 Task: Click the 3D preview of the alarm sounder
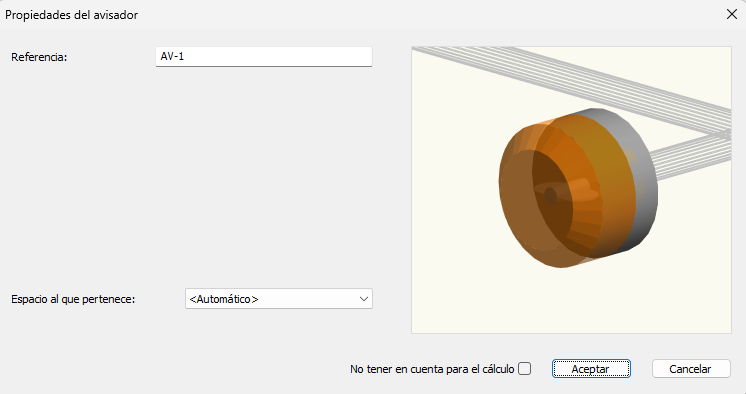coord(571,190)
